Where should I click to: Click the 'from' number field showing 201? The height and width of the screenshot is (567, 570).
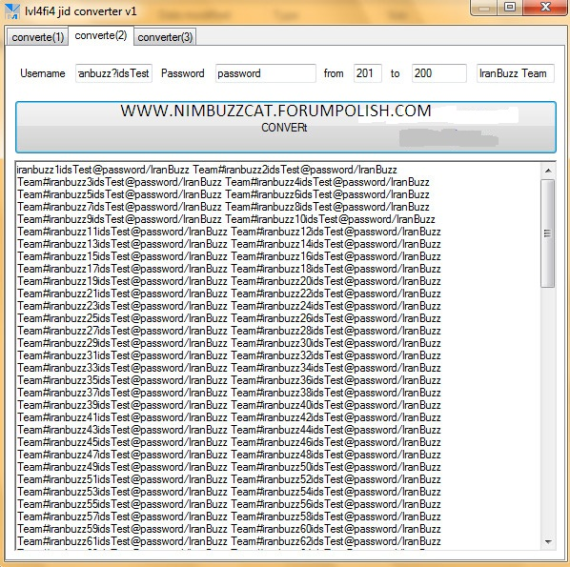point(368,73)
